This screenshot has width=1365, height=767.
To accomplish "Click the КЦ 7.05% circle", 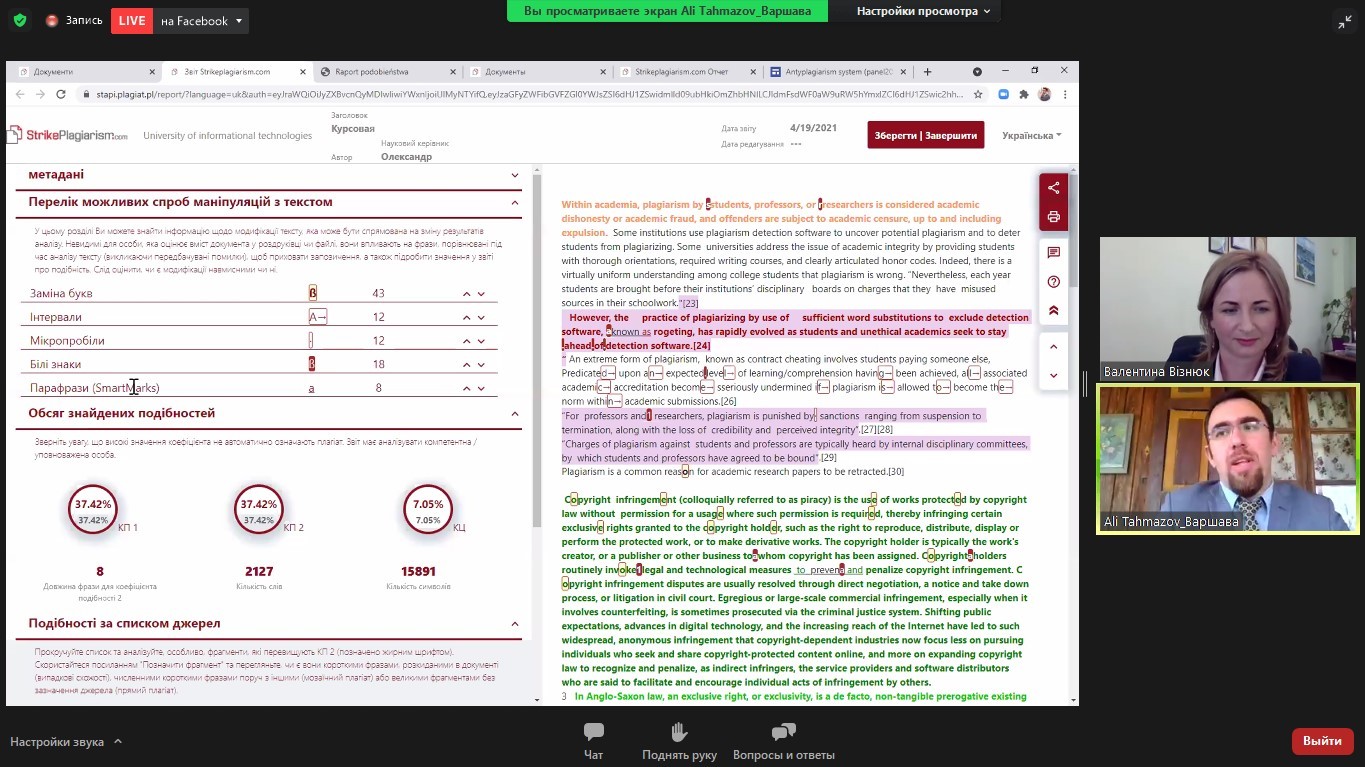I will pyautogui.click(x=428, y=511).
